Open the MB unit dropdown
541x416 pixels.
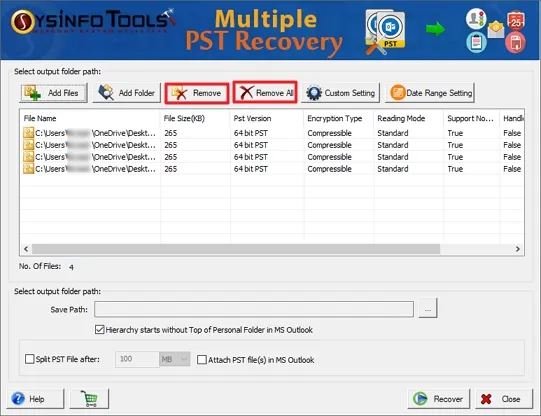click(175, 359)
